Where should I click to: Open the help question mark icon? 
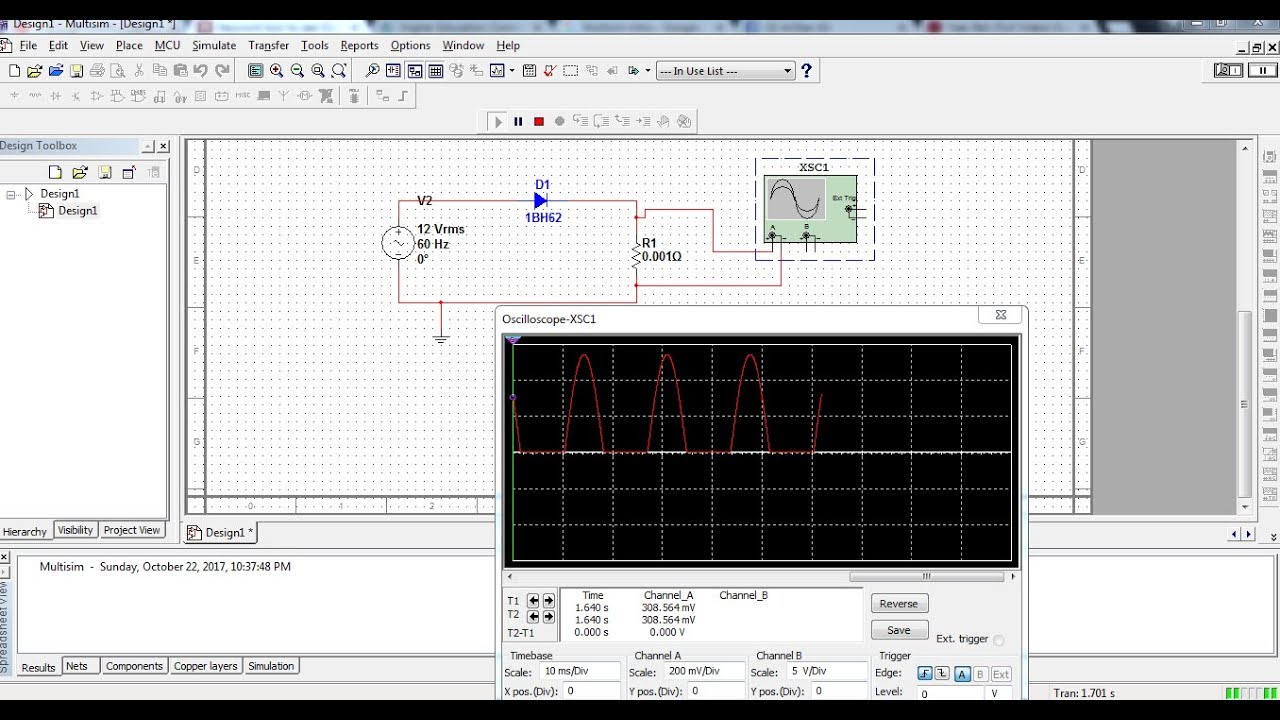click(807, 71)
